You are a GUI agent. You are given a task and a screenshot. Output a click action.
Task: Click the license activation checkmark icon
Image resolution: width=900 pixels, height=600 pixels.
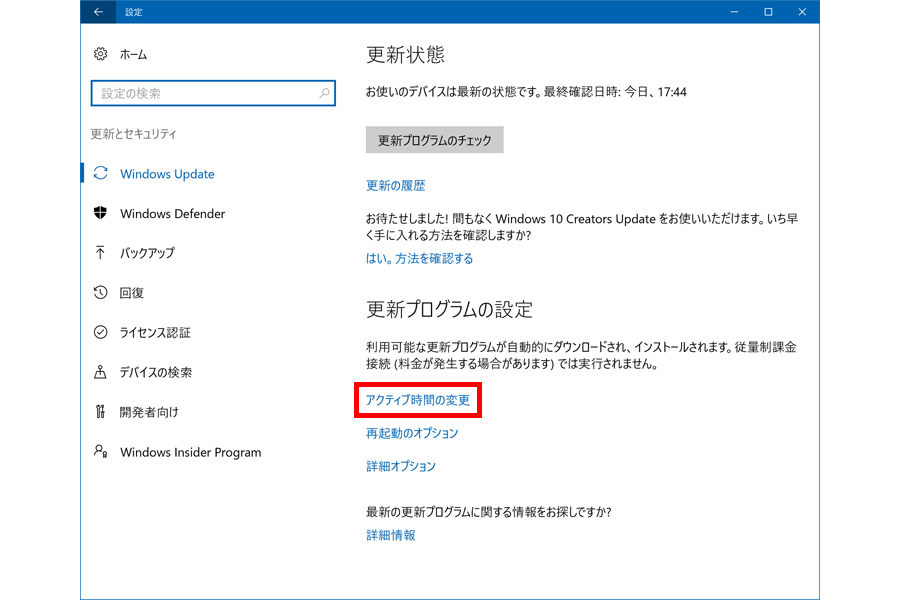pos(100,332)
